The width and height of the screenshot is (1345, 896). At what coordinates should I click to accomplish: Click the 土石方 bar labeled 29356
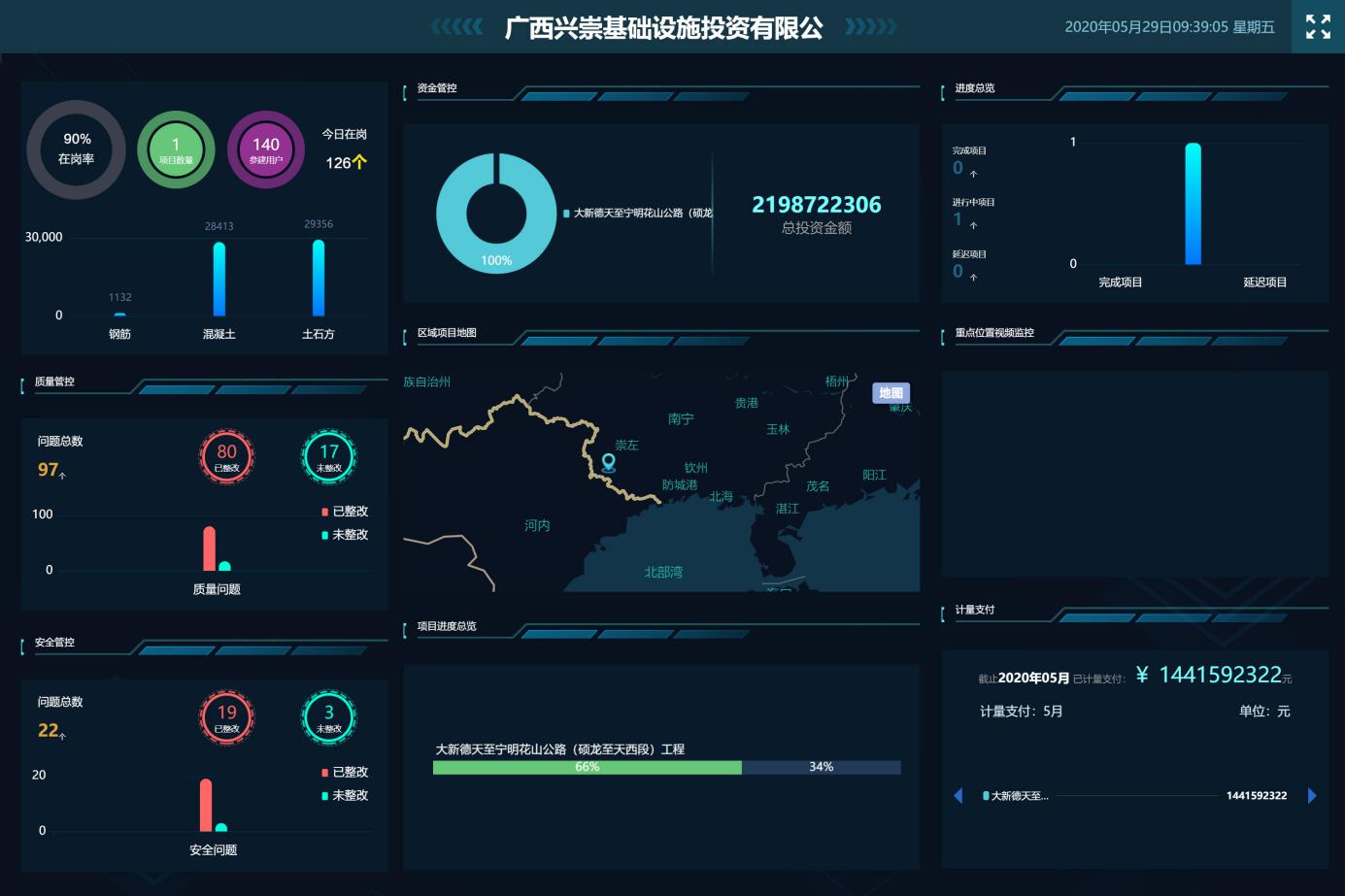(319, 278)
